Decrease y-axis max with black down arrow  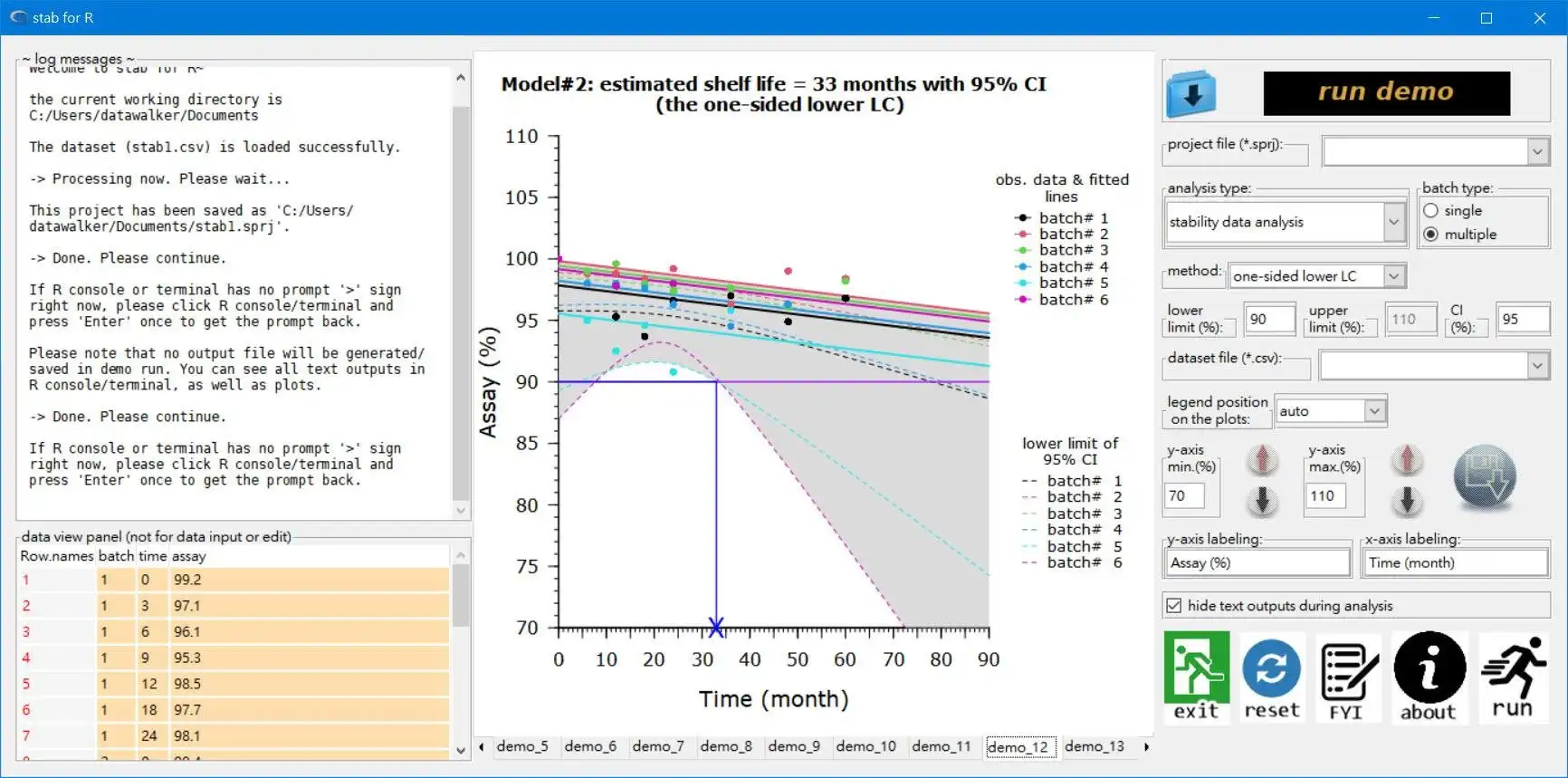point(1407,499)
